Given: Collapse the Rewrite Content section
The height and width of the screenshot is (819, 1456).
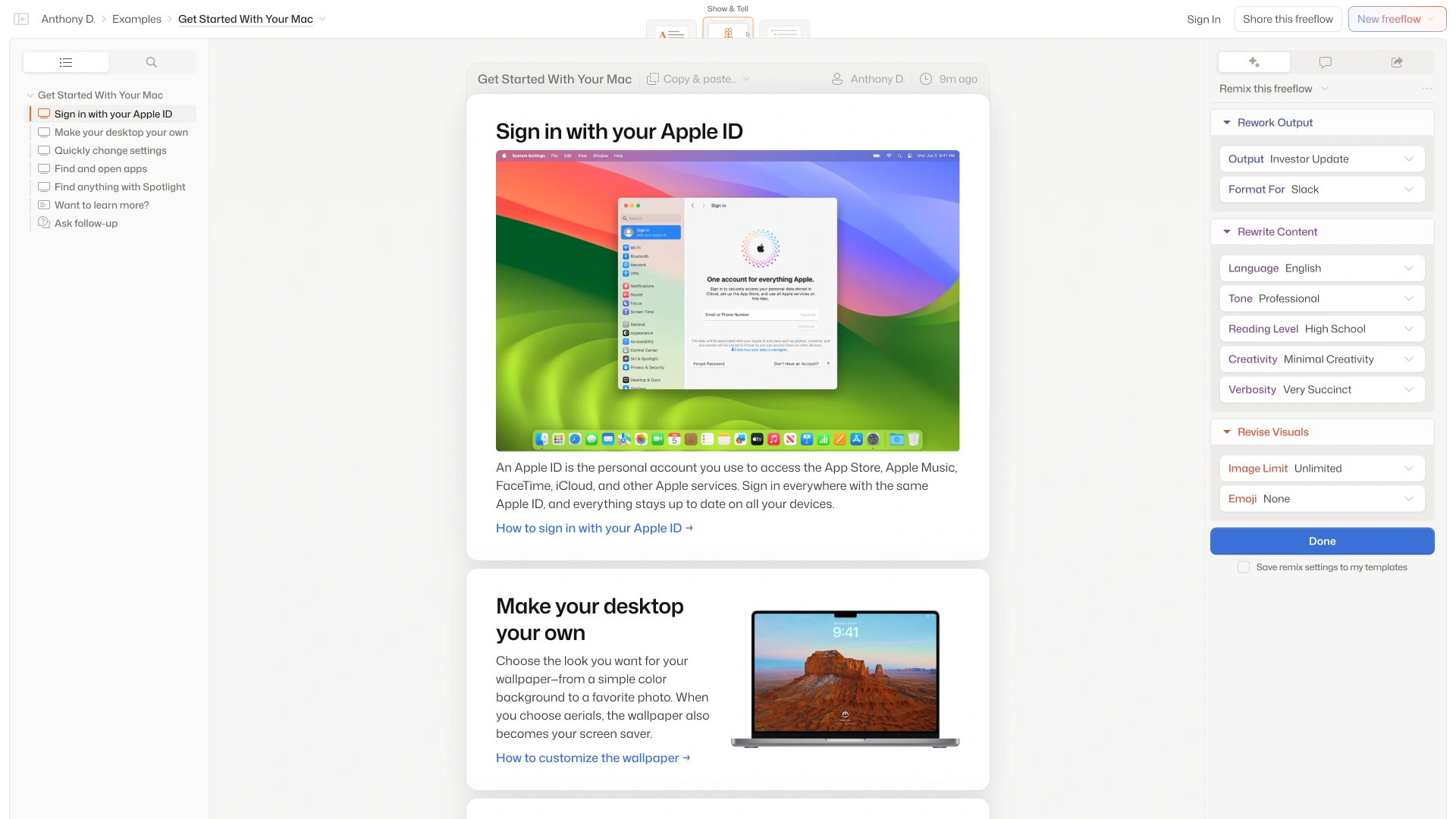Looking at the screenshot, I should point(1227,232).
